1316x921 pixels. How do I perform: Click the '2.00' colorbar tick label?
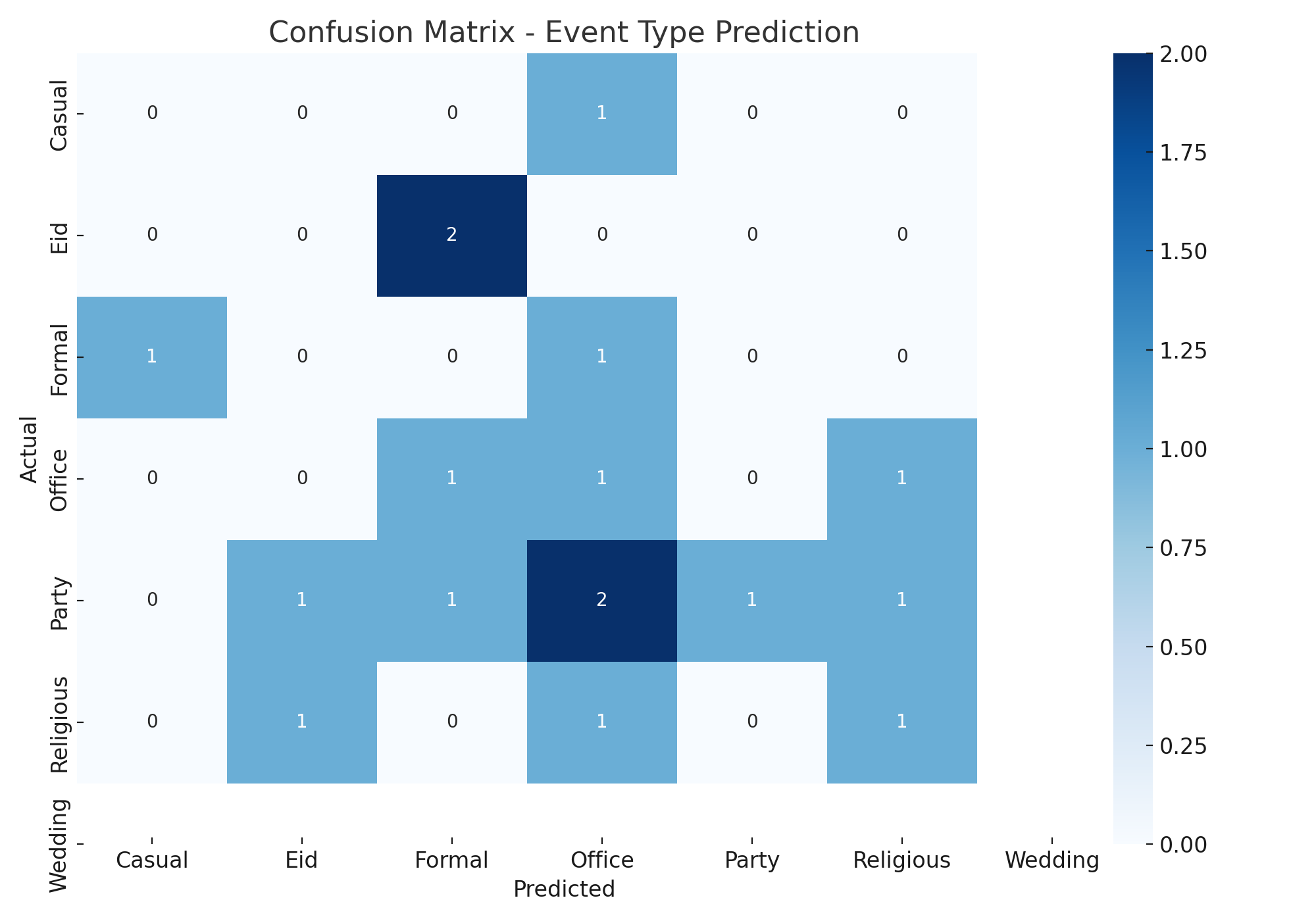(x=1183, y=55)
